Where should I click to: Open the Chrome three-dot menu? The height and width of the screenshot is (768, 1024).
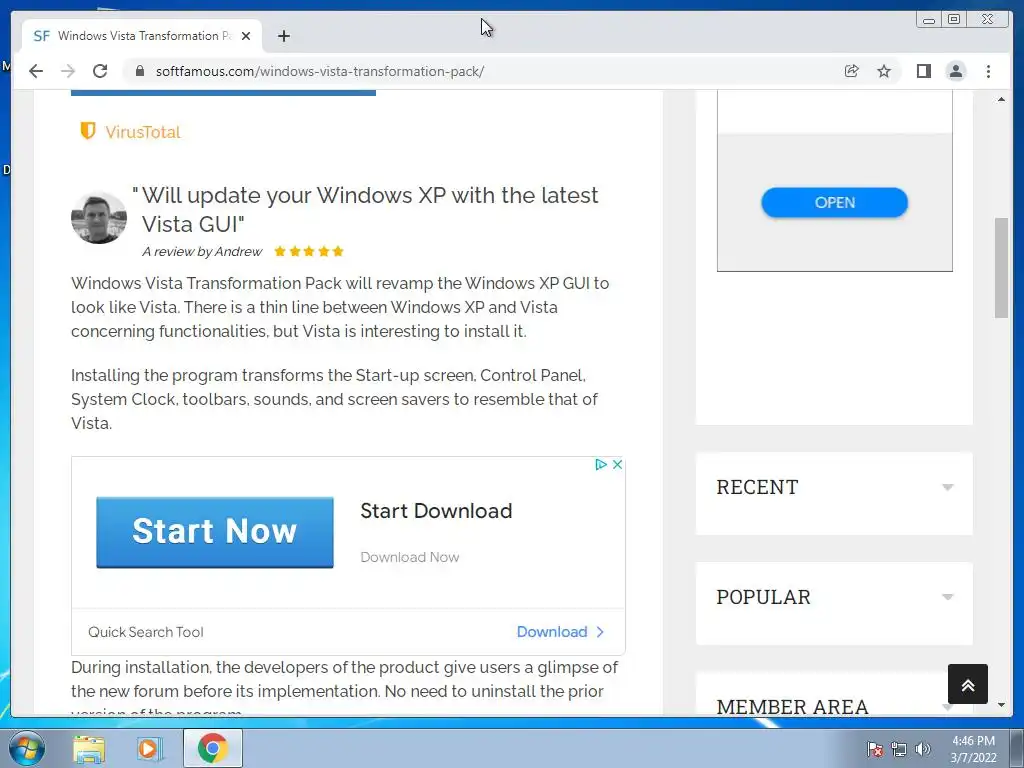pos(988,71)
